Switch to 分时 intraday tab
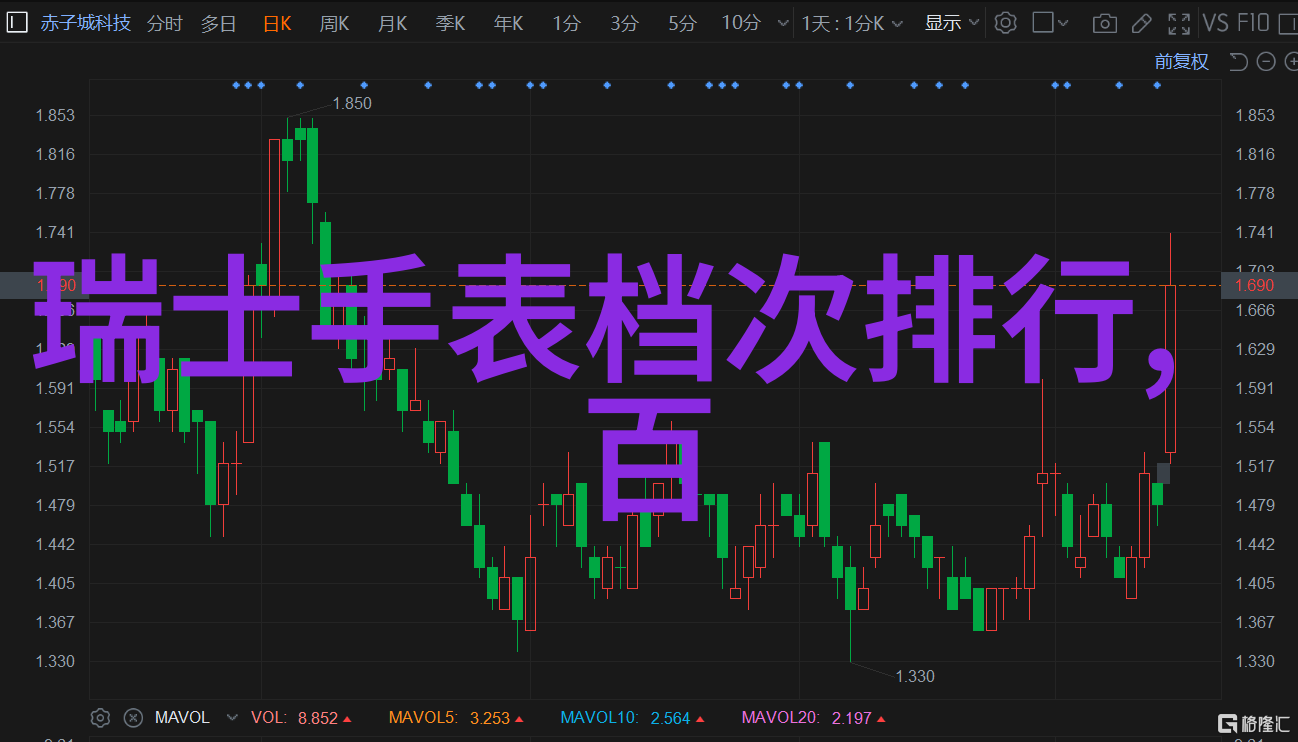Image resolution: width=1298 pixels, height=742 pixels. (x=165, y=23)
